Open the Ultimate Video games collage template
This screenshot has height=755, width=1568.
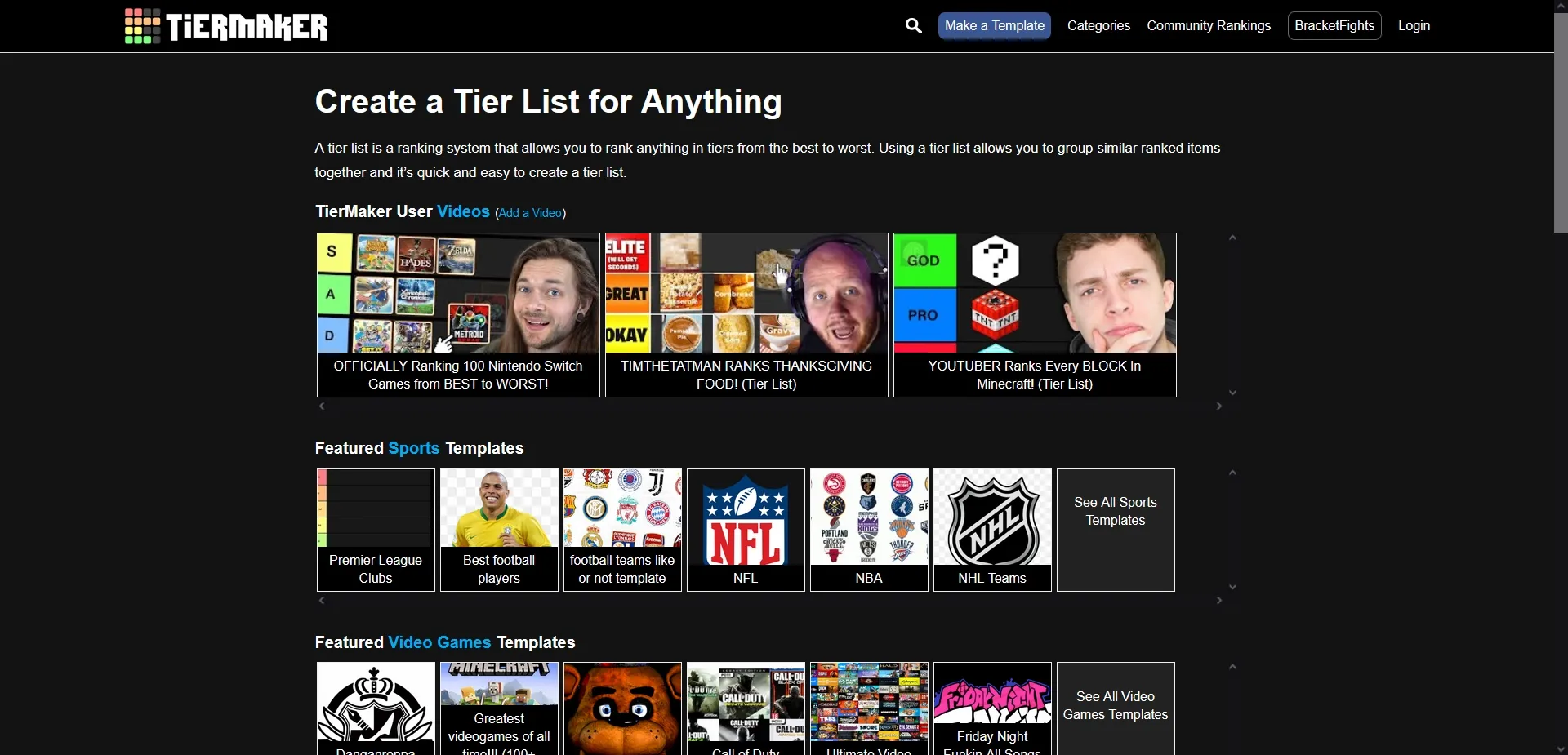(x=869, y=708)
